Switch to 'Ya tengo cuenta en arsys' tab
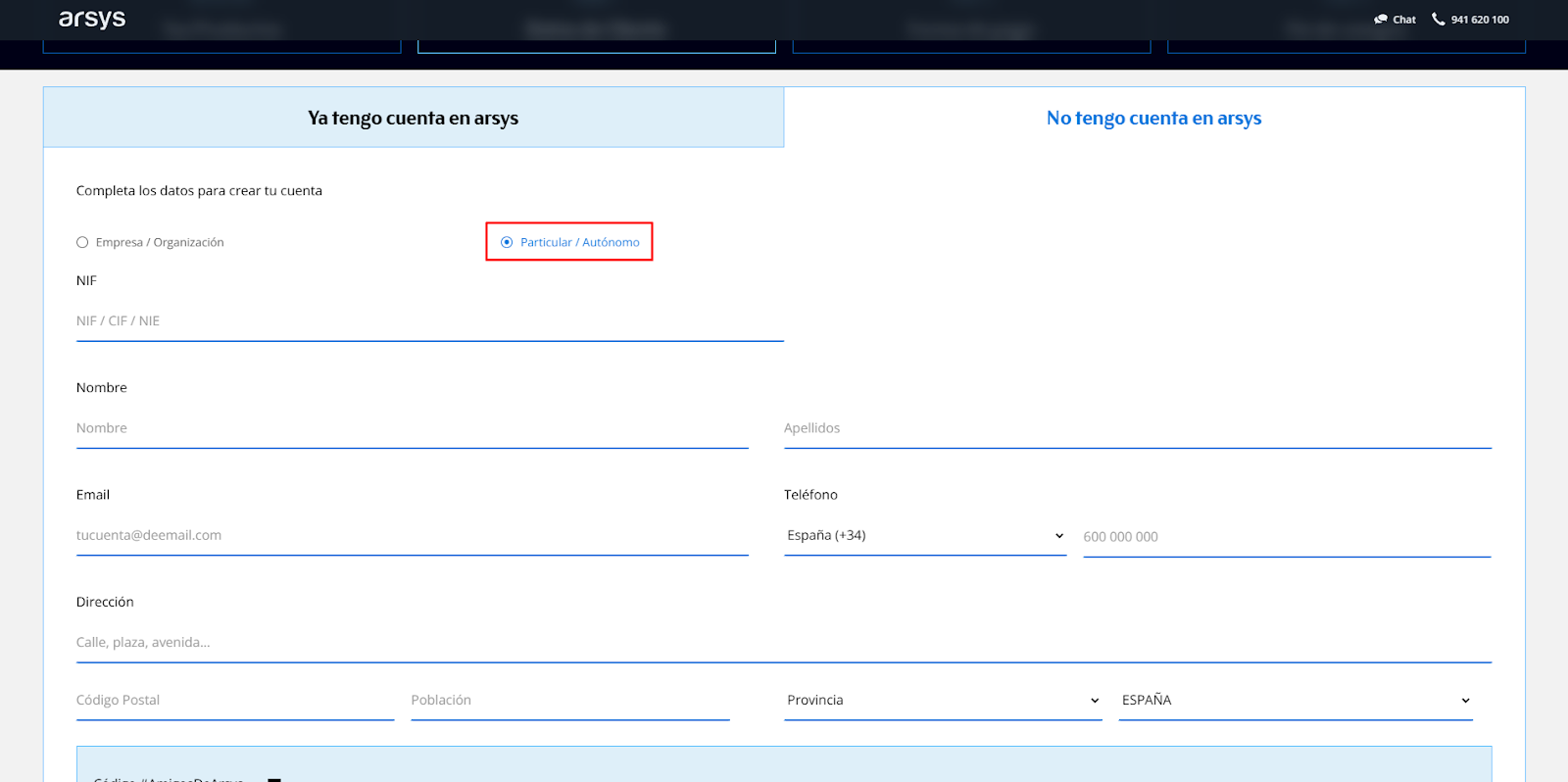The width and height of the screenshot is (1568, 782). click(x=414, y=118)
